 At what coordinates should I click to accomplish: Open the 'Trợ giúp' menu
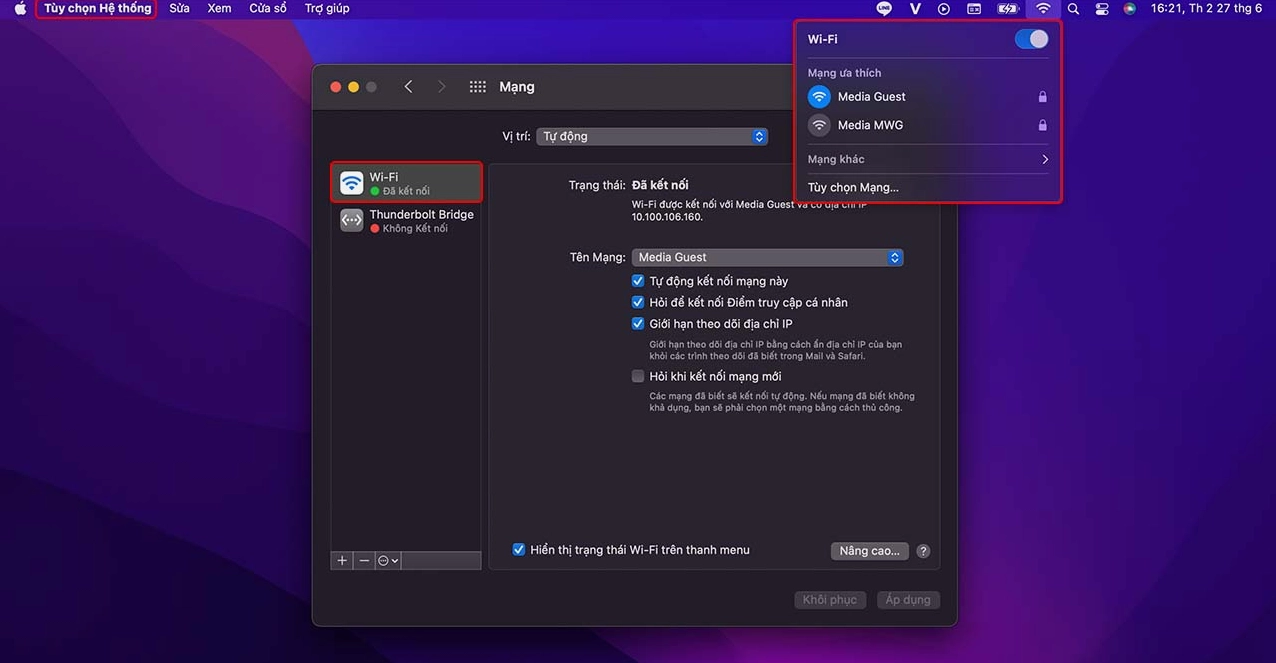[328, 9]
